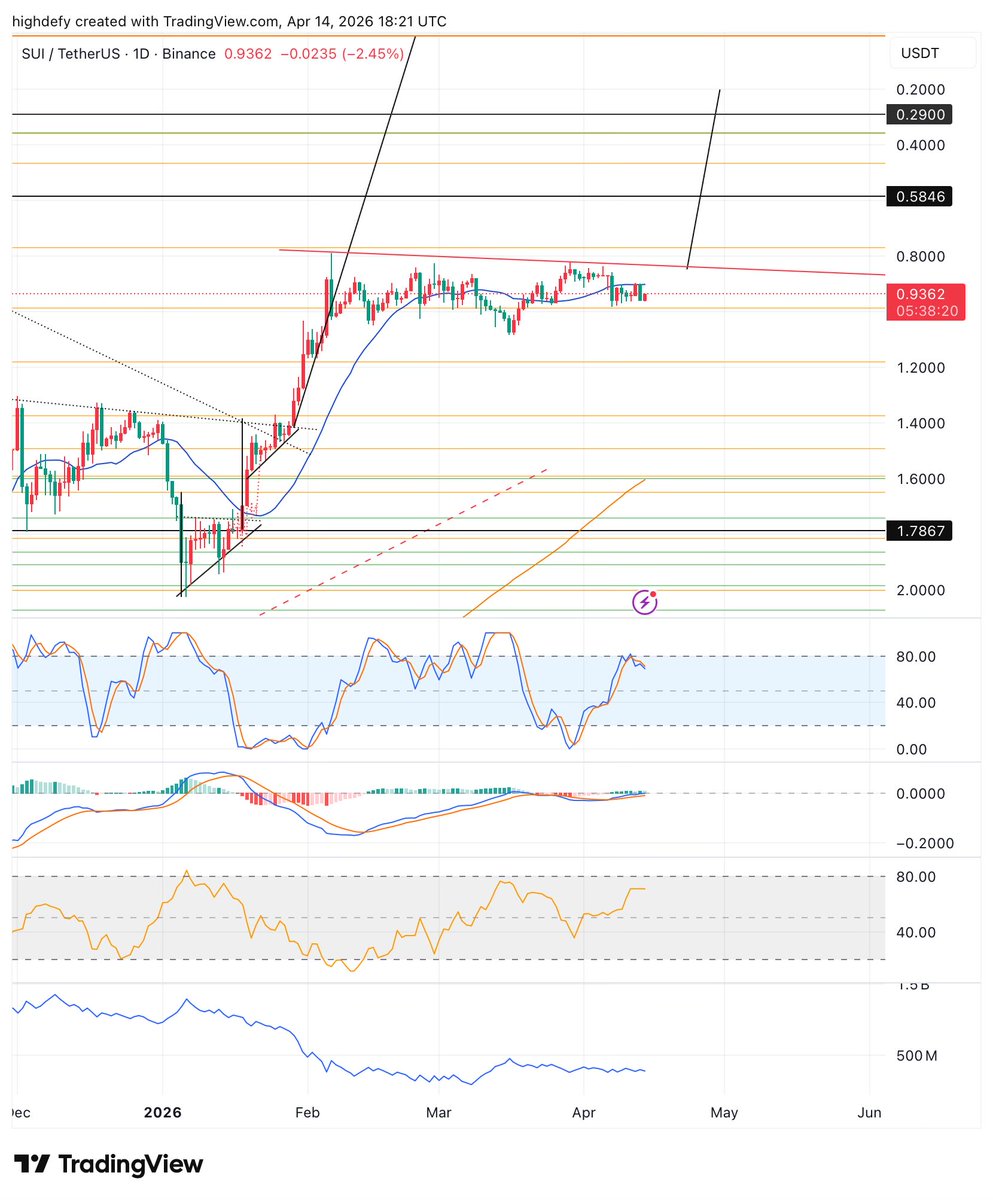
Task: Click the 0.8000 price axis label
Action: tap(919, 256)
